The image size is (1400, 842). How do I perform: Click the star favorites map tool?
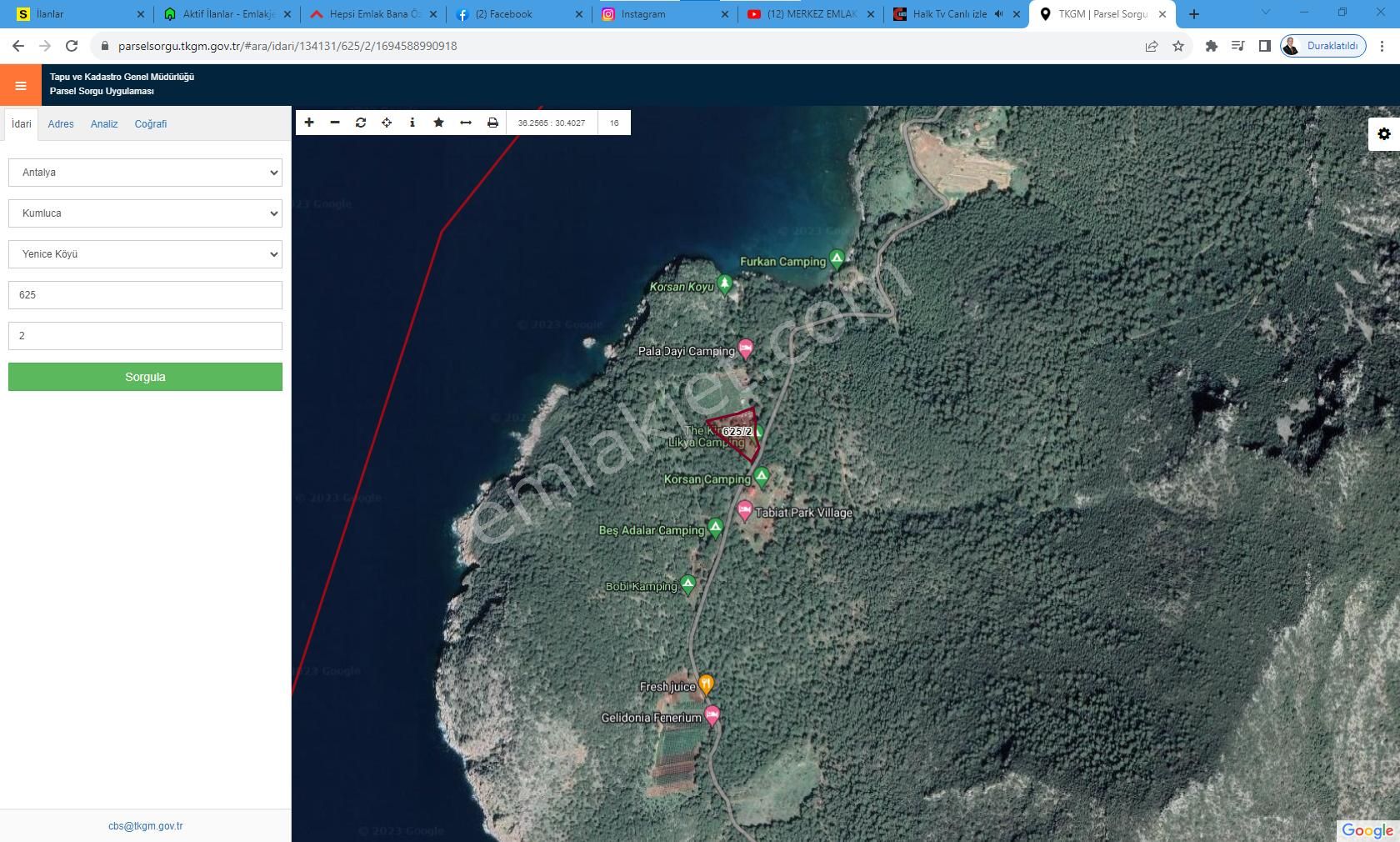438,123
